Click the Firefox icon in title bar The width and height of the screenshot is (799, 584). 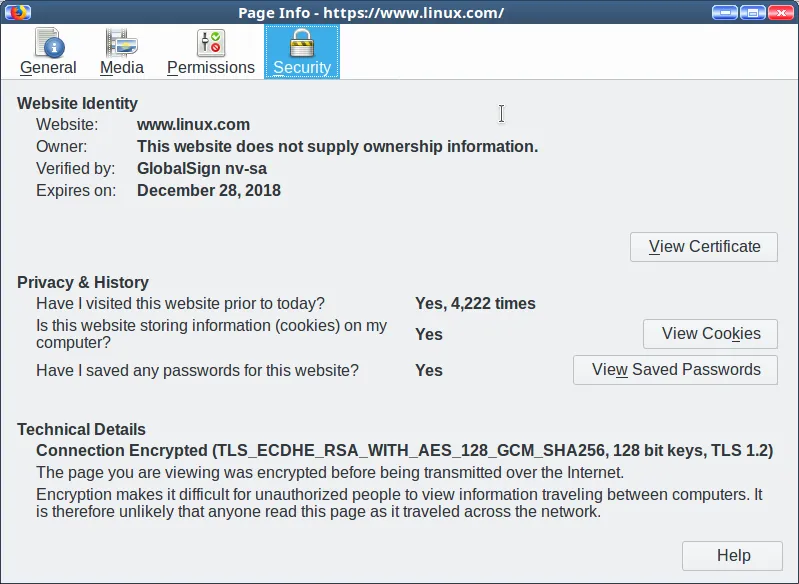point(16,12)
